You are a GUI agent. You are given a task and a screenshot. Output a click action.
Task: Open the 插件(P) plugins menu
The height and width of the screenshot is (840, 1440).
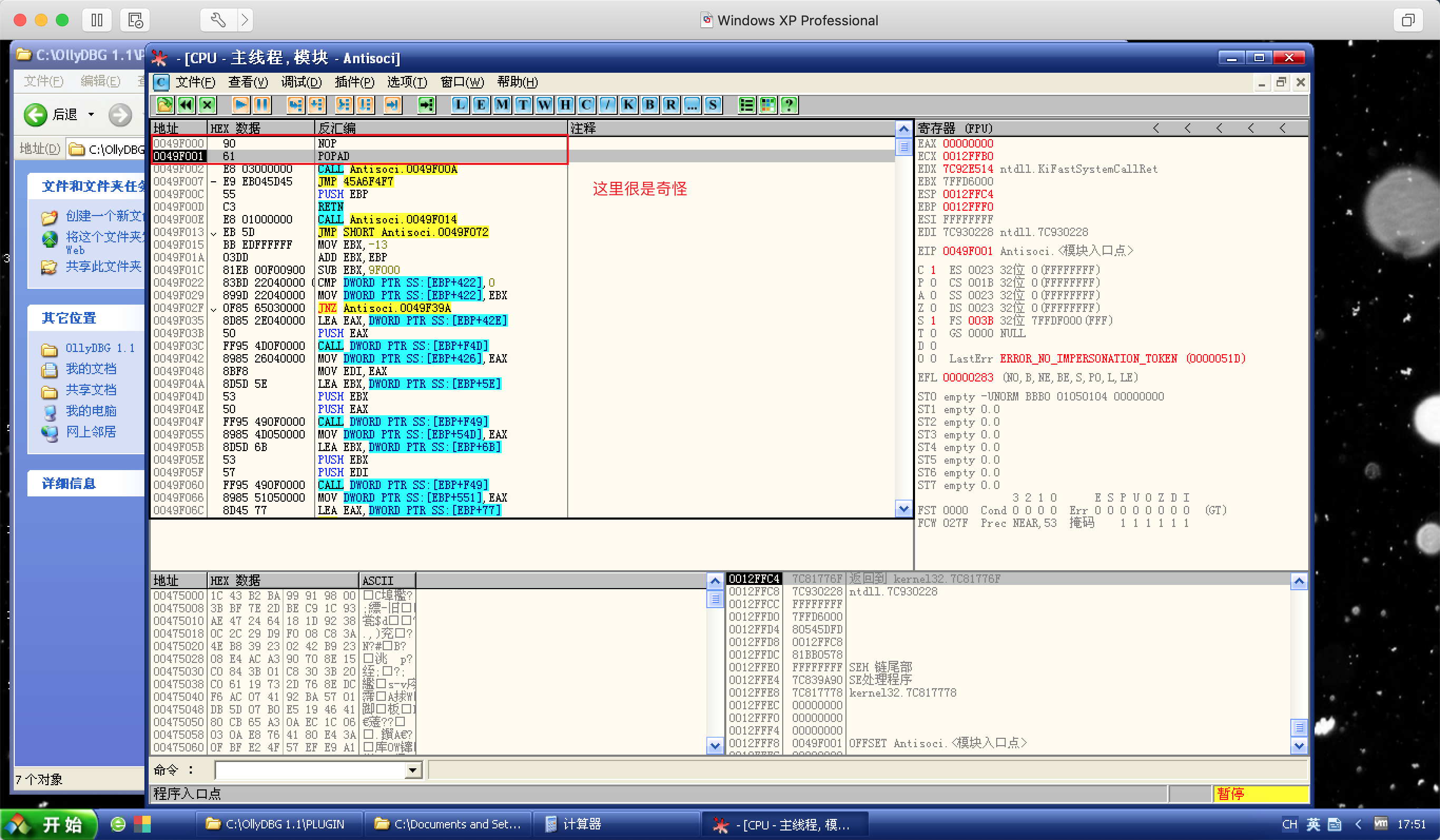pyautogui.click(x=354, y=82)
